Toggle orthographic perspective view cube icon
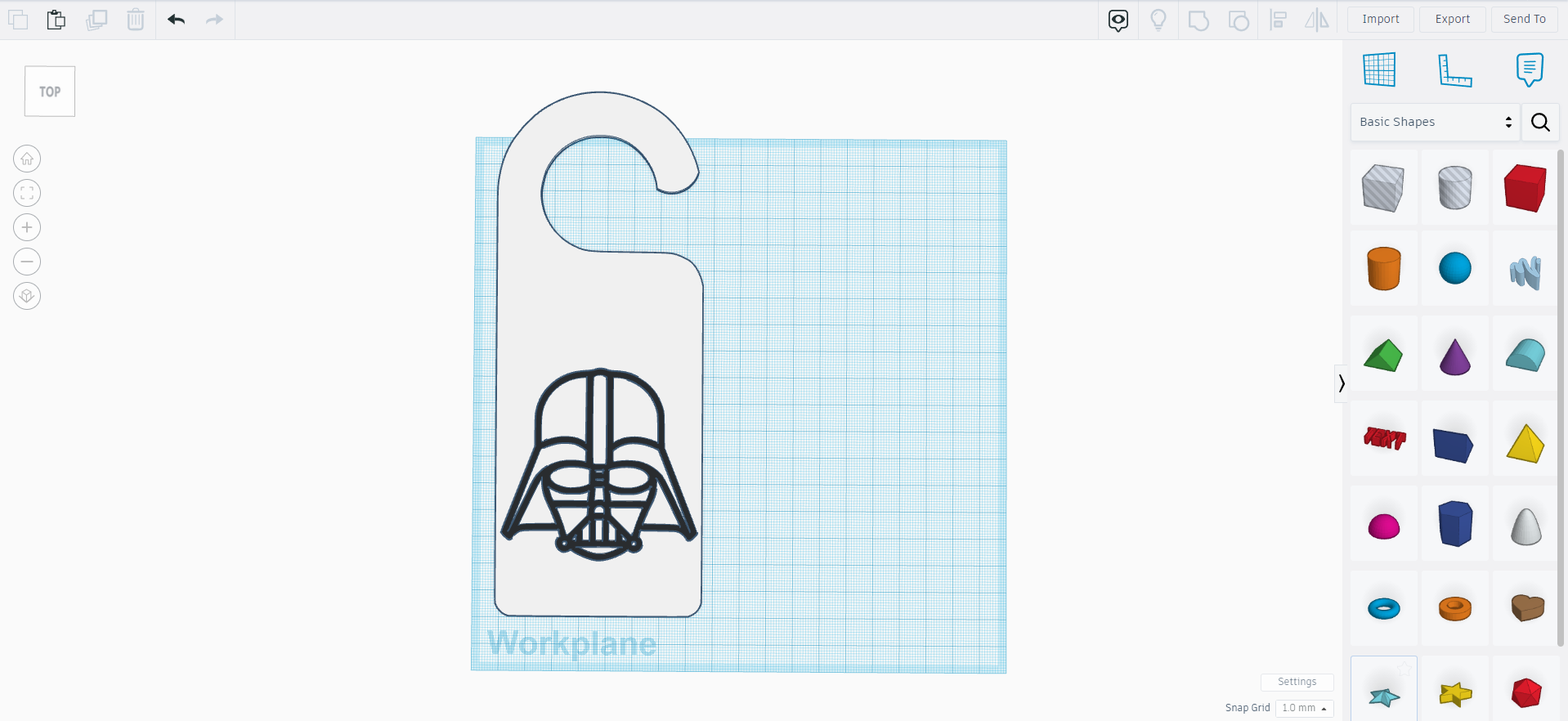1568x721 pixels. click(x=27, y=296)
